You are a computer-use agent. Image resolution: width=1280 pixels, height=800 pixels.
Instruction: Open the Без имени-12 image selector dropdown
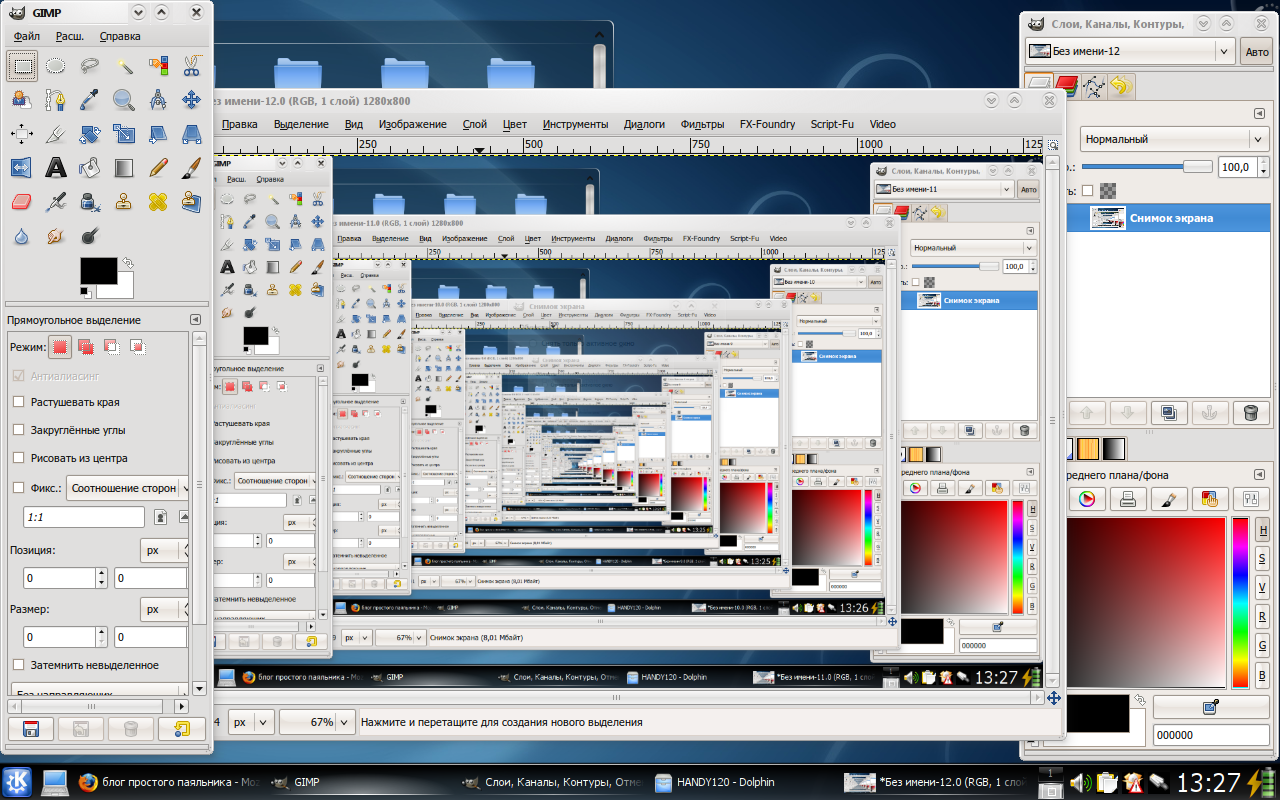pos(1130,51)
